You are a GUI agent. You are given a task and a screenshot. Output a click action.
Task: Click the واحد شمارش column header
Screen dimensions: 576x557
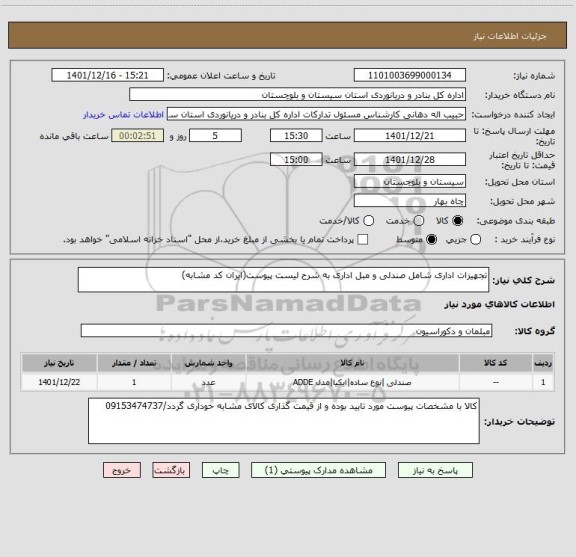(x=208, y=363)
